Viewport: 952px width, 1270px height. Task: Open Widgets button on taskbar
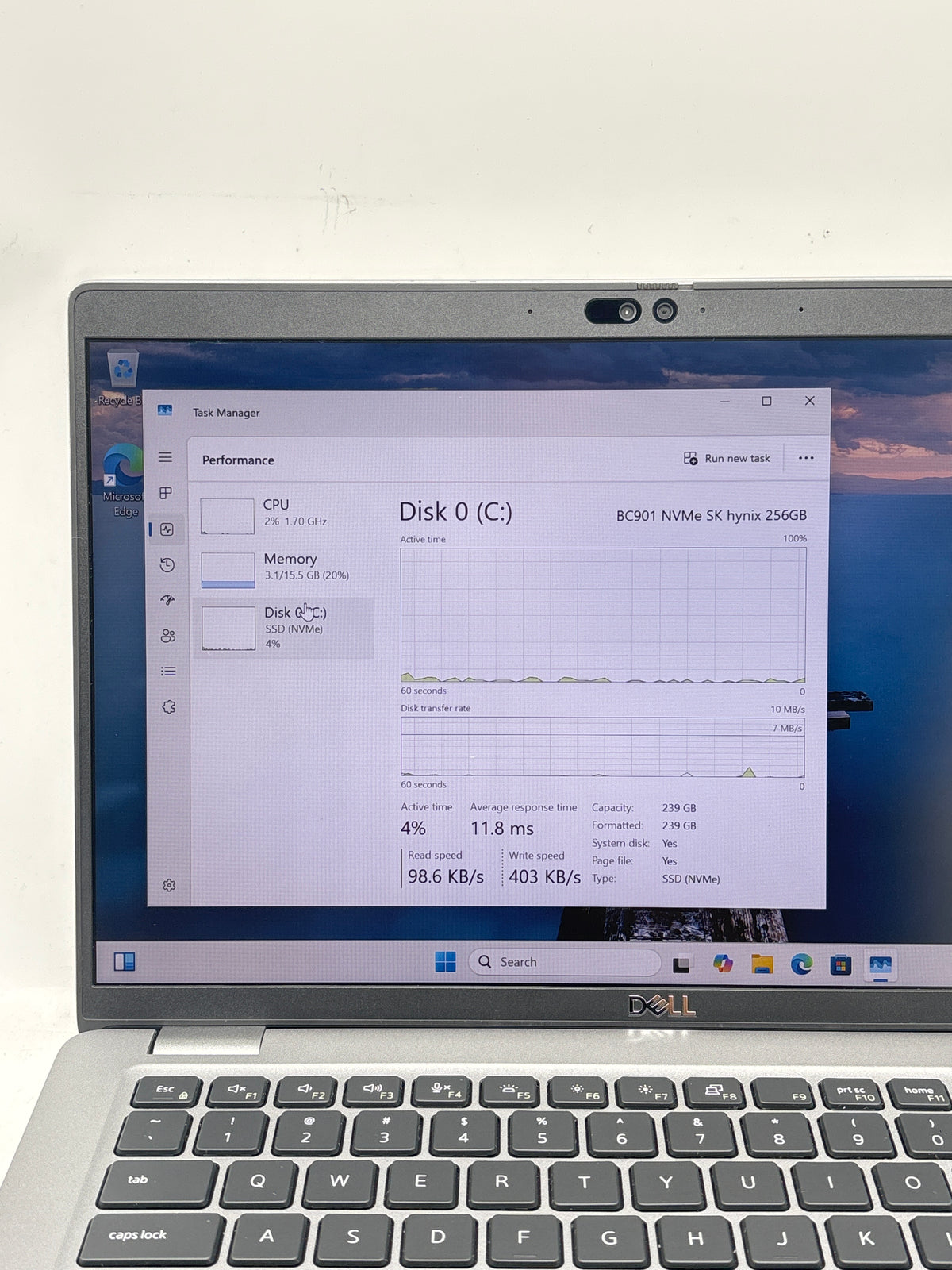[x=125, y=962]
